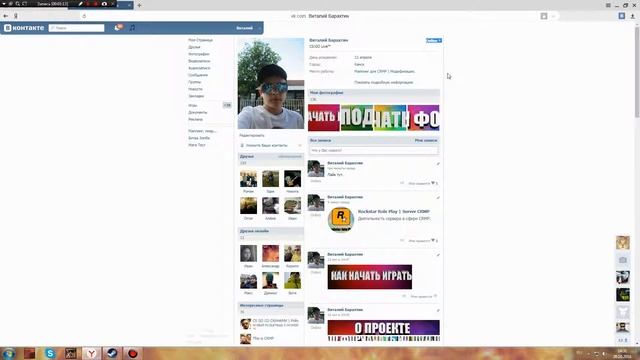This screenshot has width=640, height=360.
Task: Click 'Редактировать' under profile photo
Action: pos(252,135)
